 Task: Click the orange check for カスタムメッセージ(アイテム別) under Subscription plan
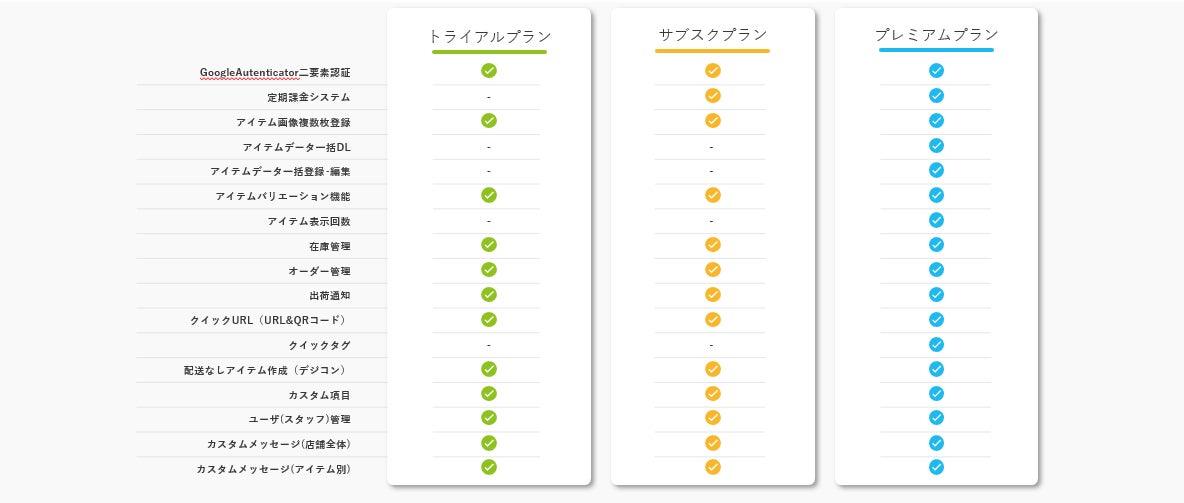[713, 467]
